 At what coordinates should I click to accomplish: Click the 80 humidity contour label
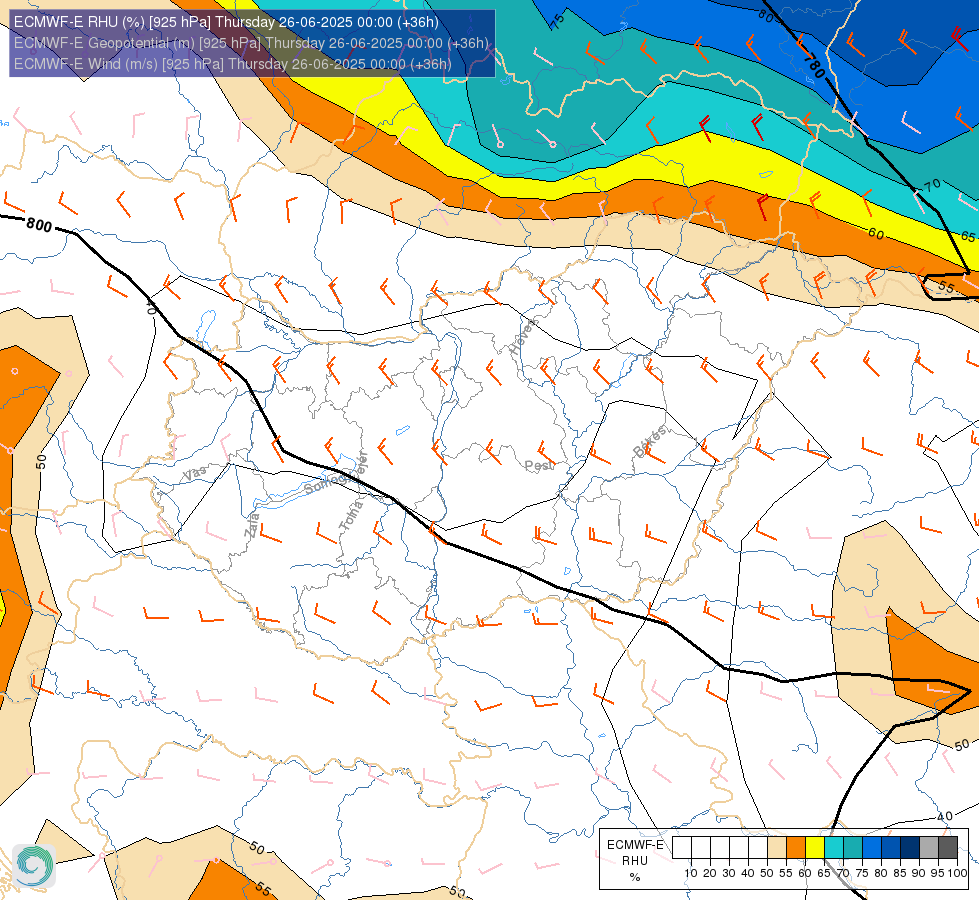click(766, 16)
